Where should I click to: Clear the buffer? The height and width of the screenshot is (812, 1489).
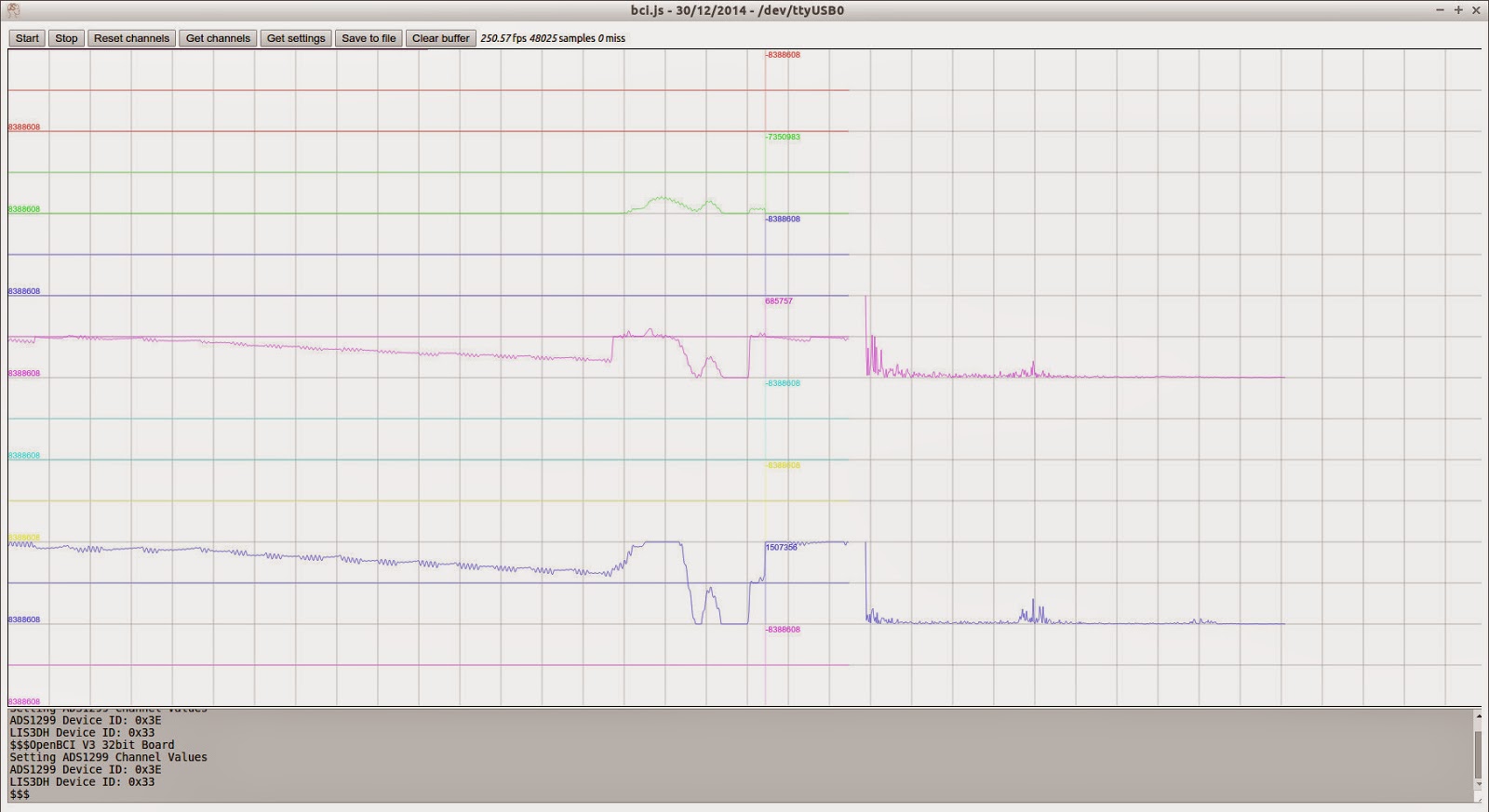pos(441,38)
